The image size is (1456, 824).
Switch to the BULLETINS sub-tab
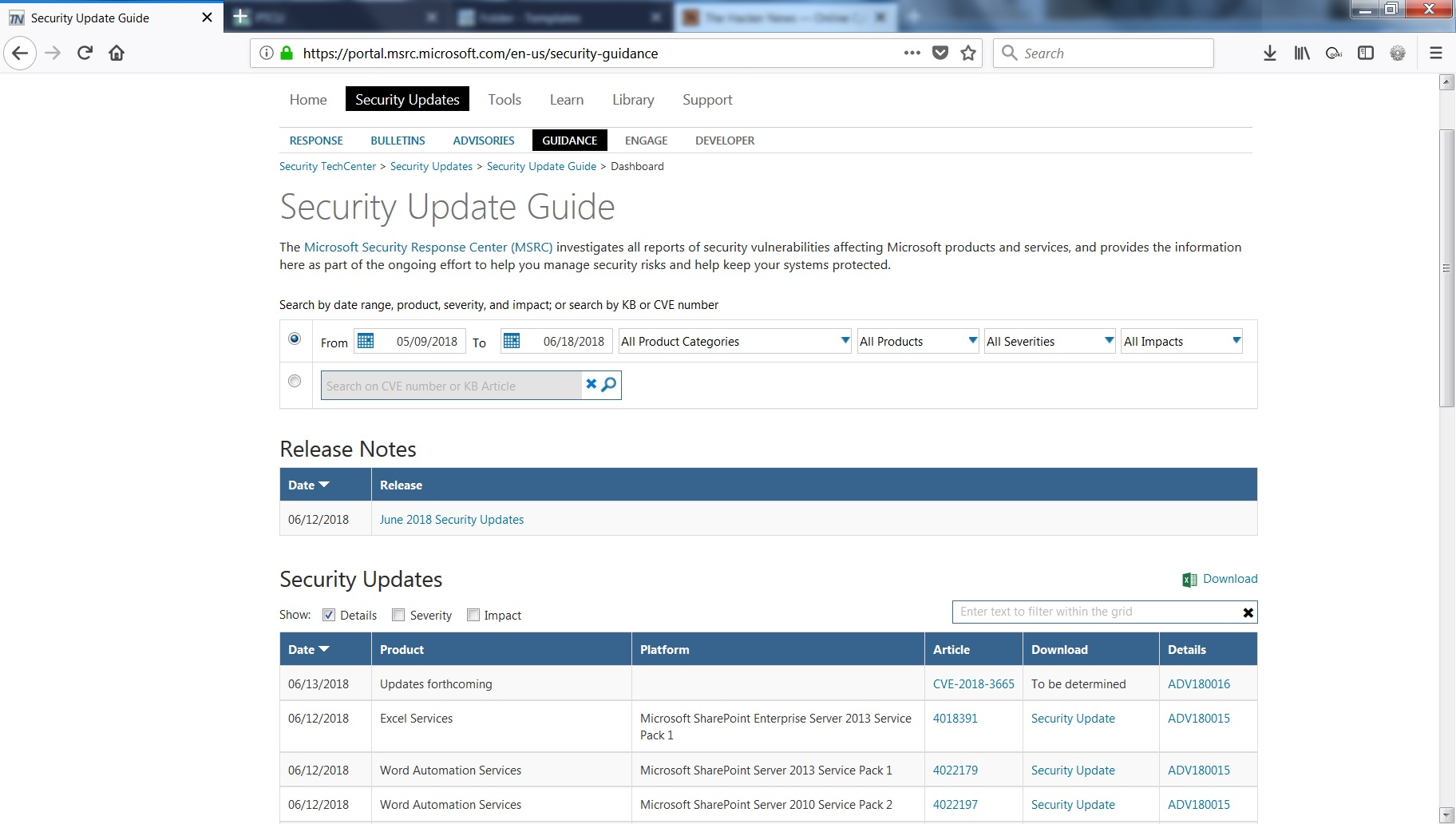pyautogui.click(x=398, y=141)
